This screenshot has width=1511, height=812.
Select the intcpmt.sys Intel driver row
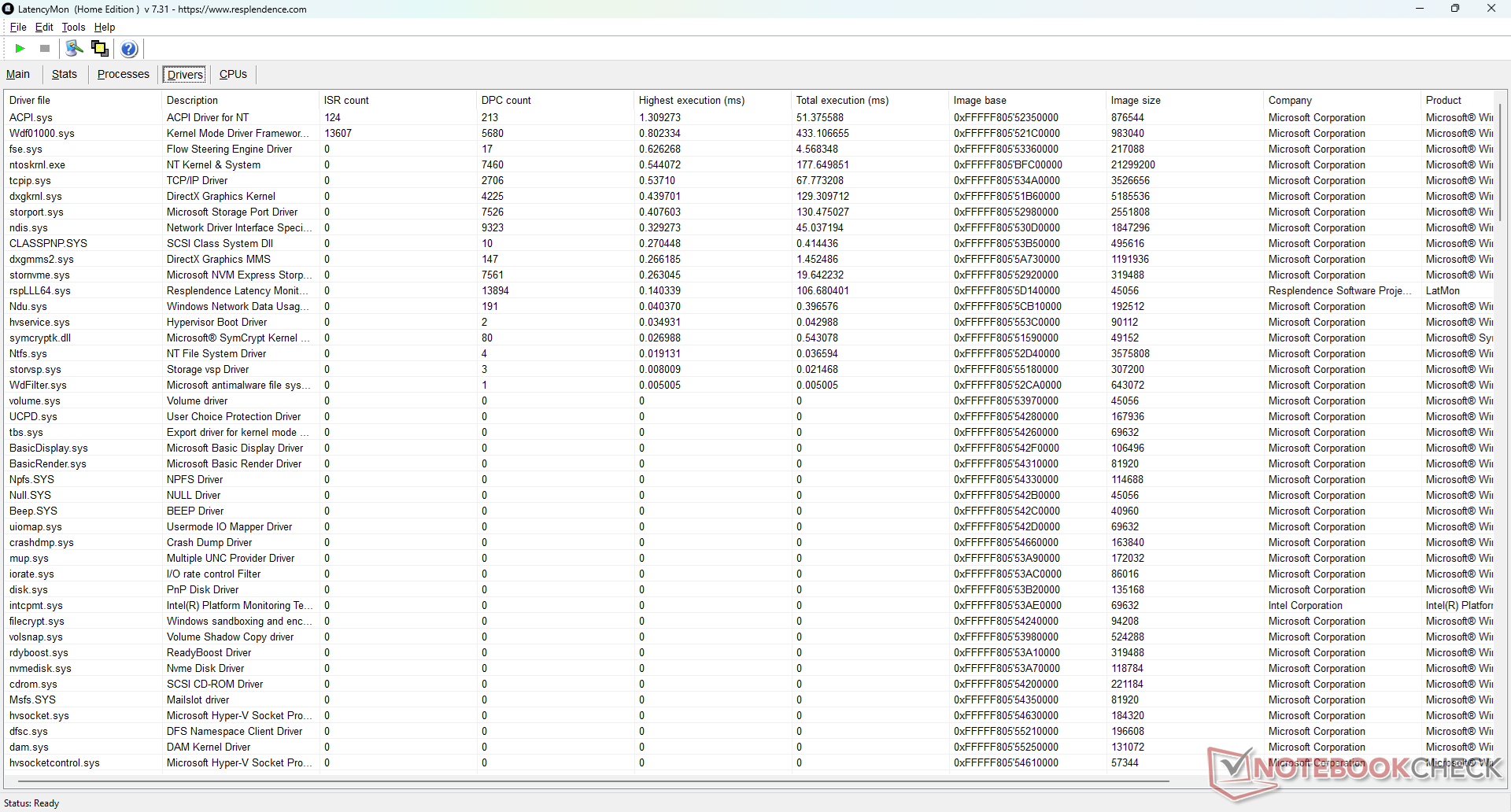[x=36, y=605]
